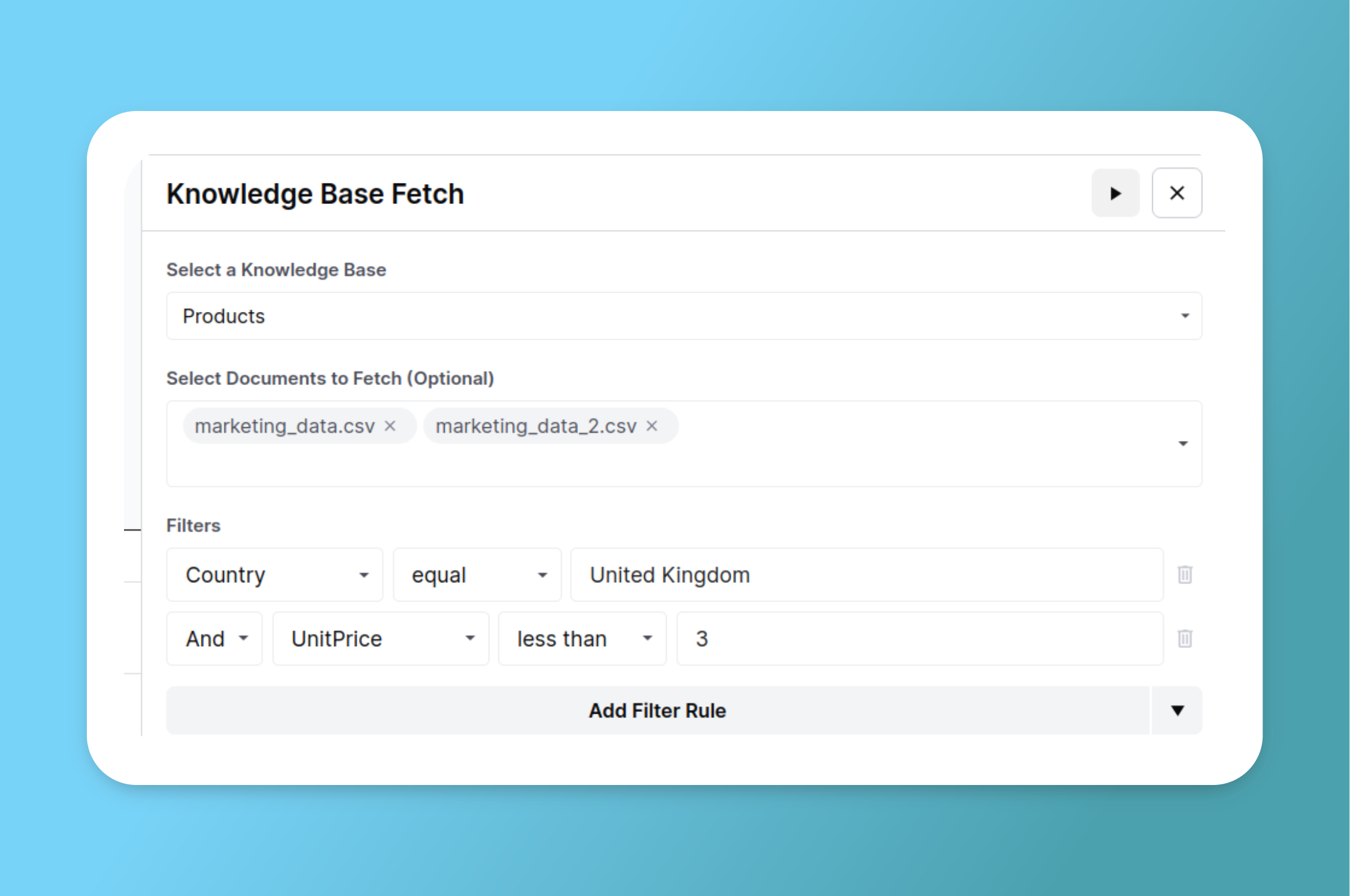Open the Add Filter Rule arrow menu

pos(1177,711)
